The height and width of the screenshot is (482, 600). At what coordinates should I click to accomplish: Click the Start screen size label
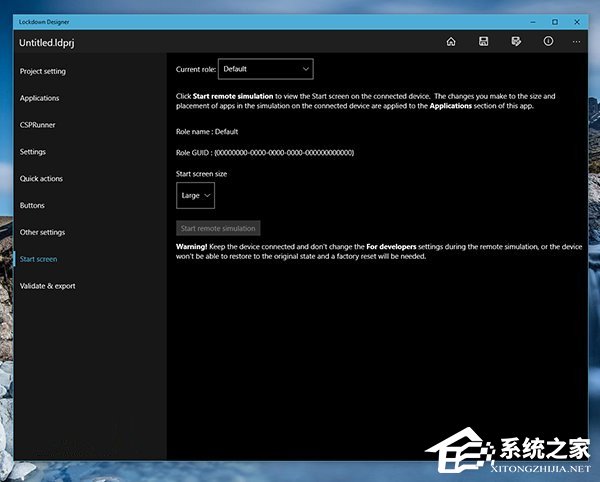coord(201,174)
